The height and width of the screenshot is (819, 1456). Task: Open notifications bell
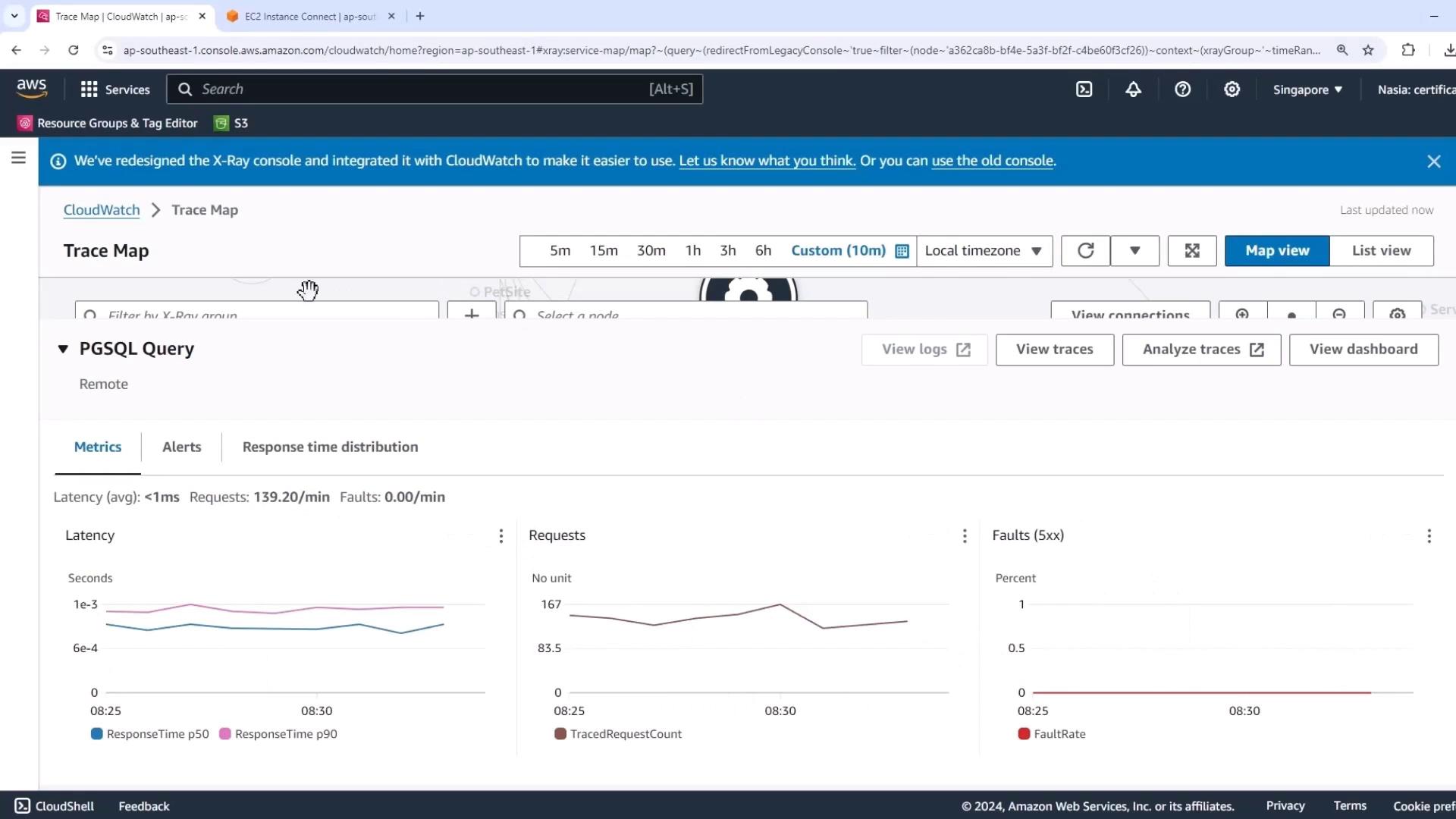[x=1133, y=89]
